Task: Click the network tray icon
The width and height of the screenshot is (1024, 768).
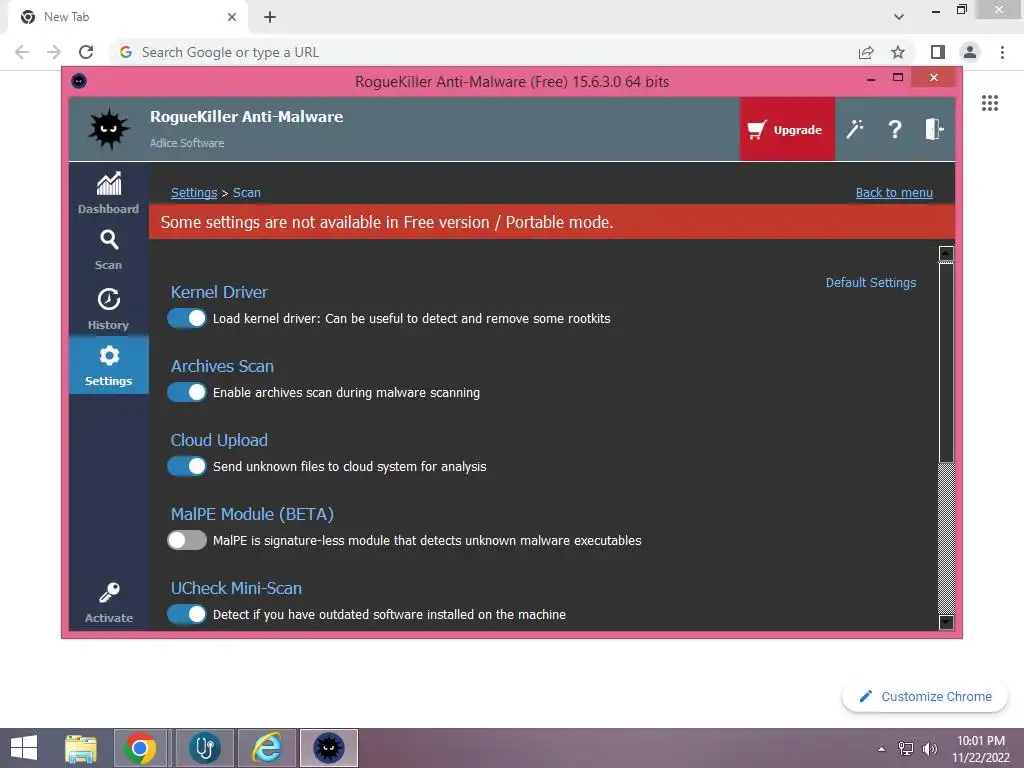Action: (x=906, y=749)
